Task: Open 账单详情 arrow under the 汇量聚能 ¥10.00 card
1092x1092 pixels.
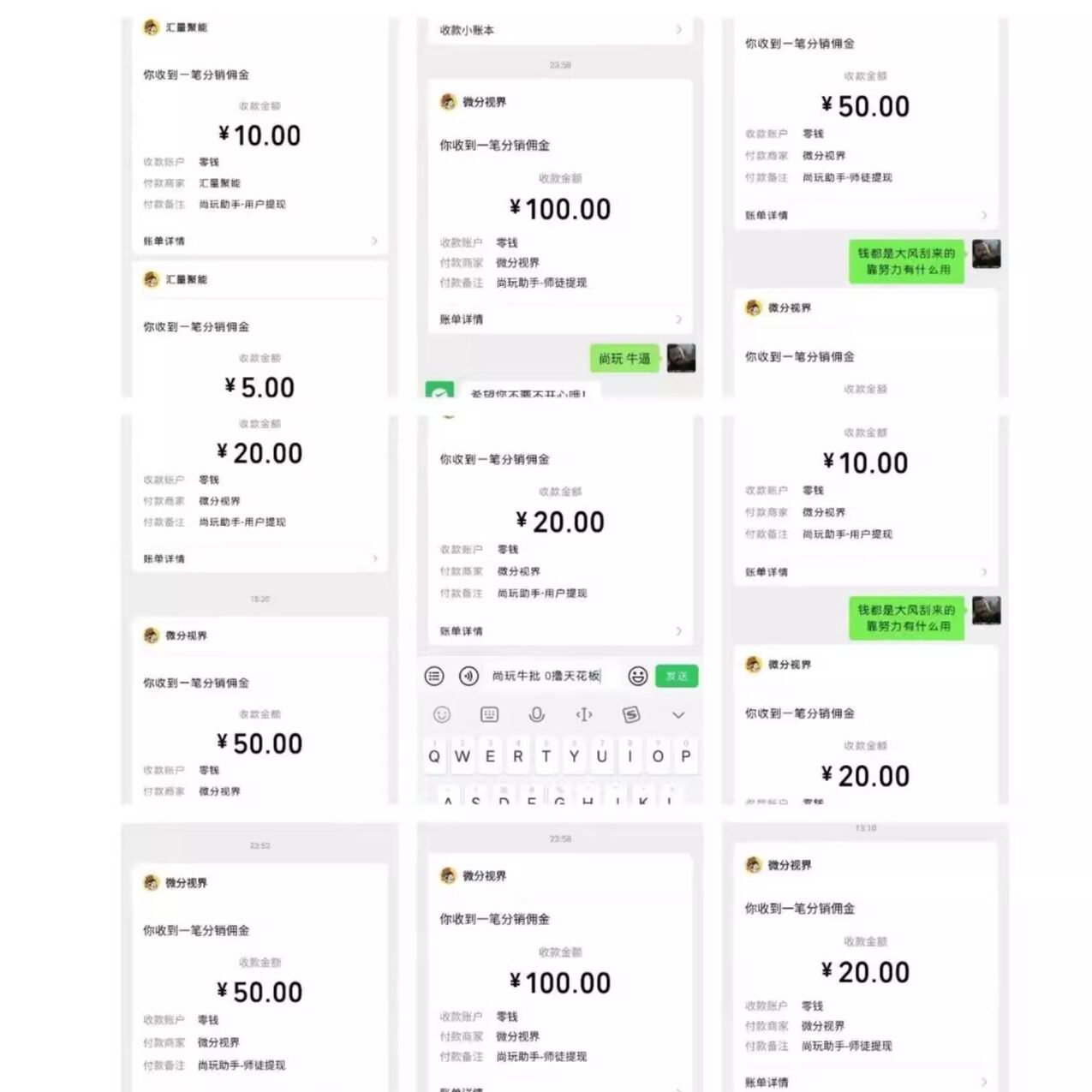Action: [x=374, y=242]
